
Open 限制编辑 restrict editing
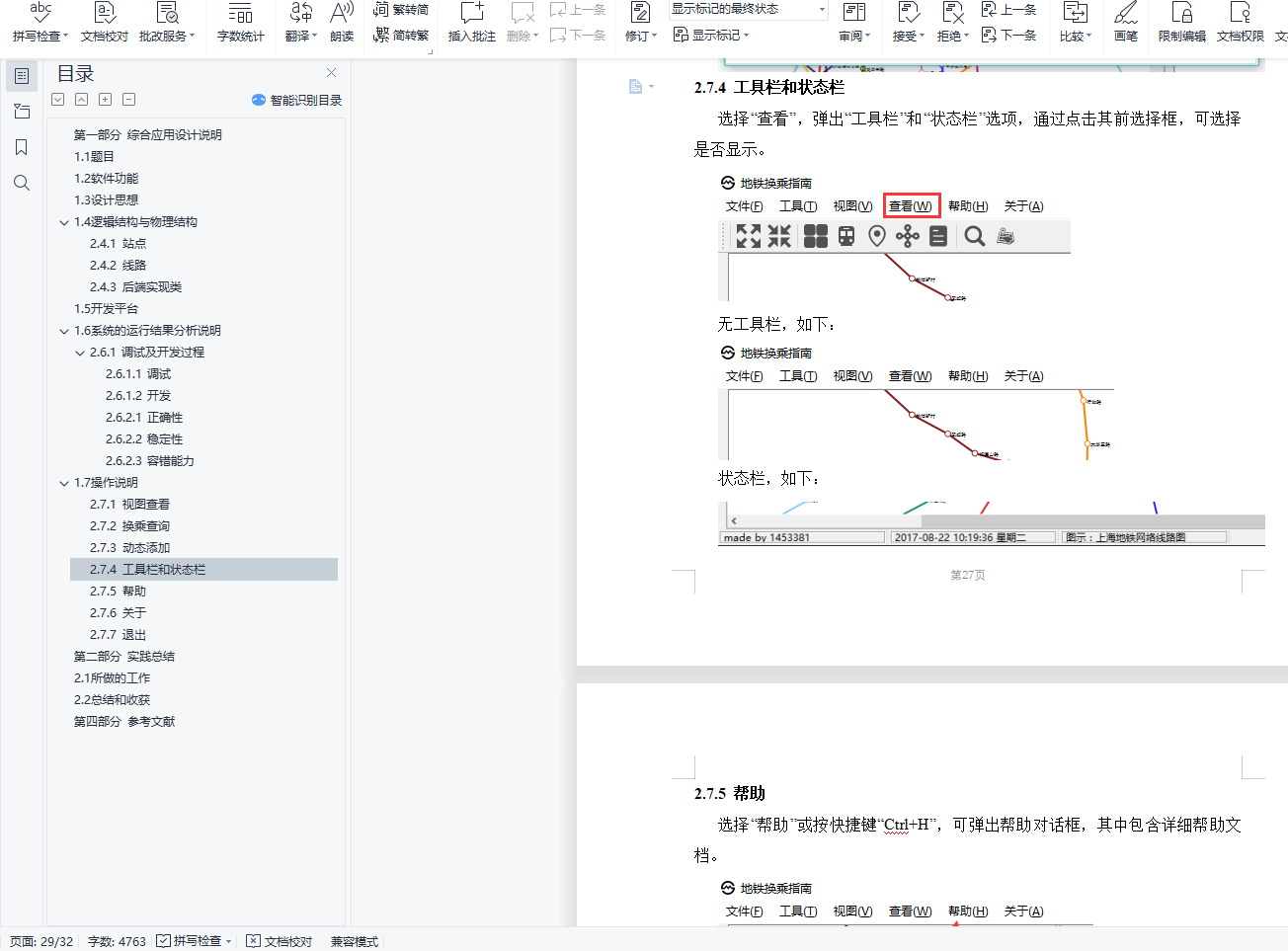click(1181, 23)
